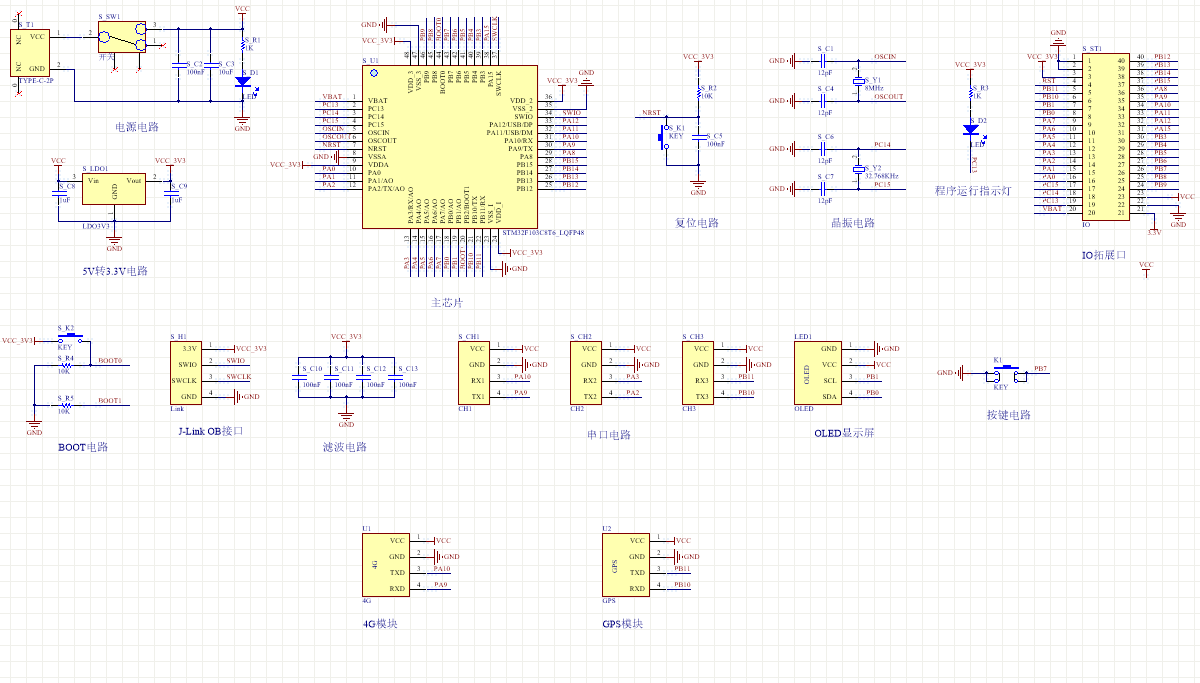Select the LED S_D2 run indicator symbol
The height and width of the screenshot is (683, 1200).
[970, 129]
